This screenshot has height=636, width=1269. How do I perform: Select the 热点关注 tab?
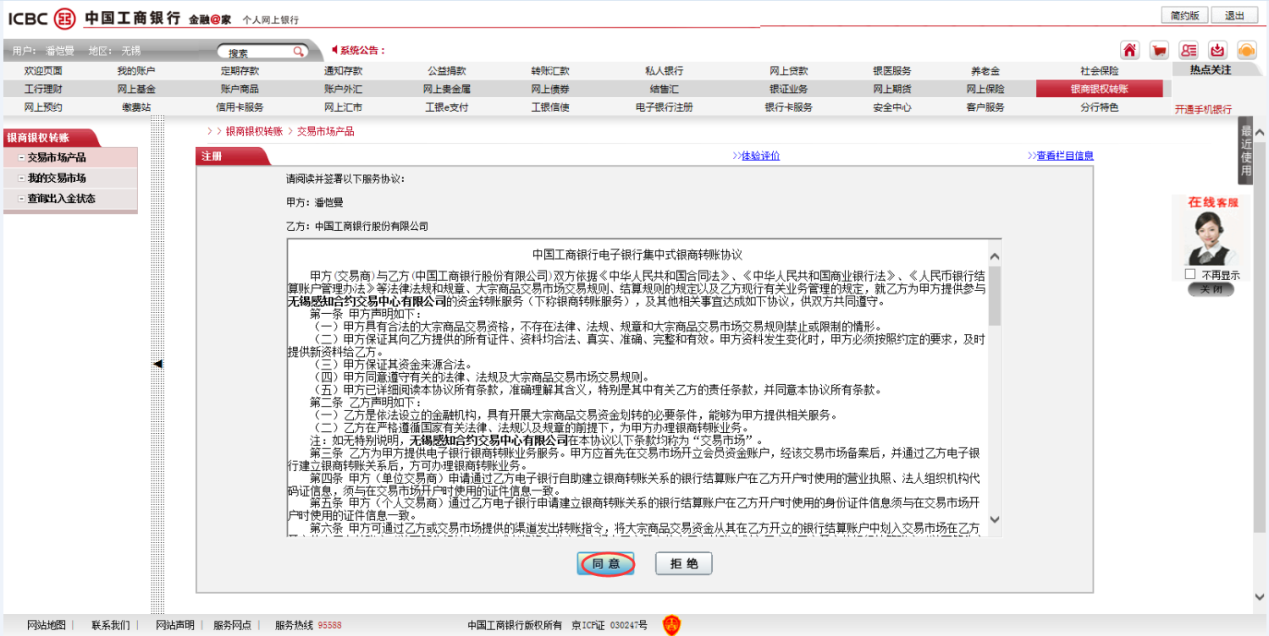(1210, 70)
